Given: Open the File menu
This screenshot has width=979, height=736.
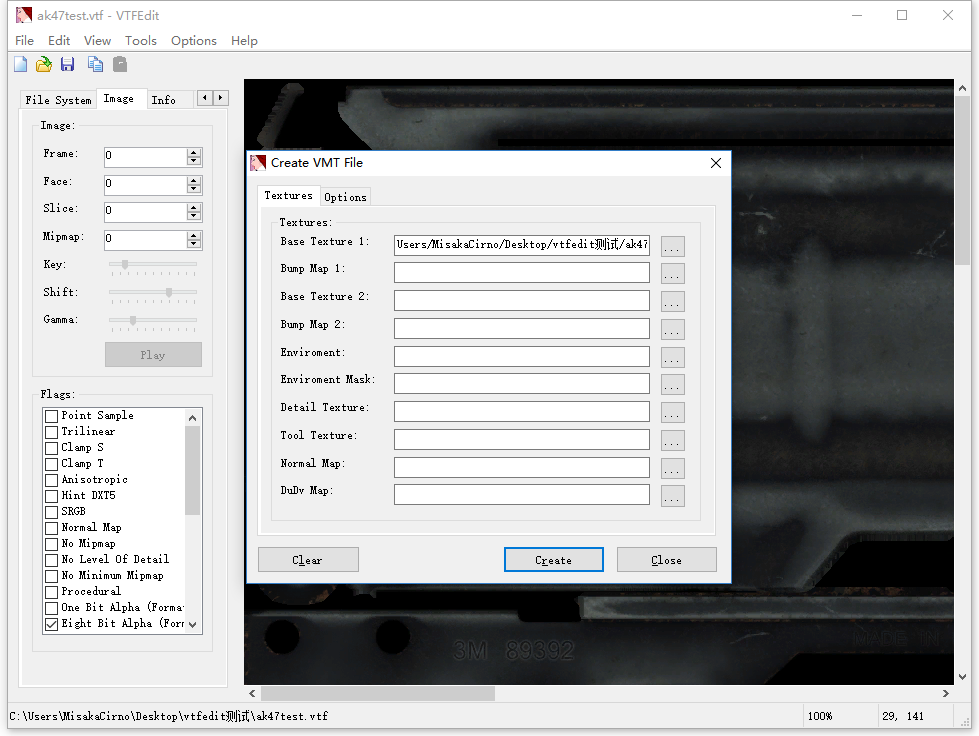Looking at the screenshot, I should click(x=24, y=41).
